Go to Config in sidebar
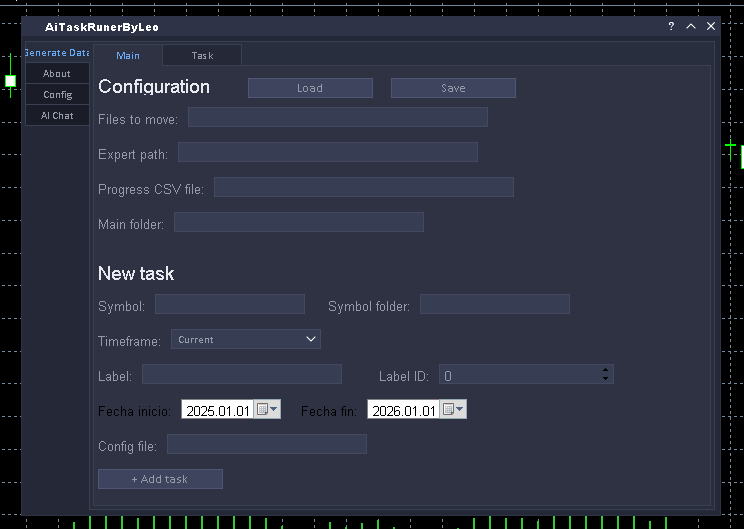 [57, 95]
